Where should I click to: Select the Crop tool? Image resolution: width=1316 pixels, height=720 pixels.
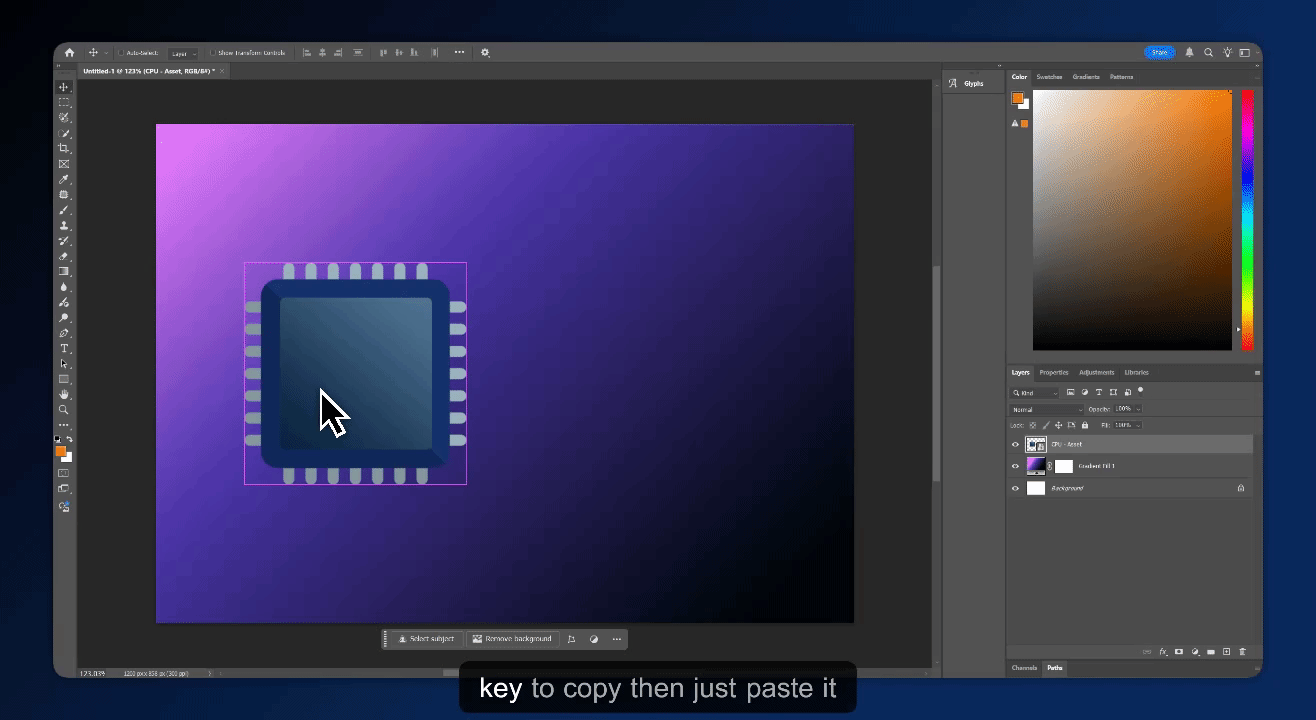[x=64, y=148]
